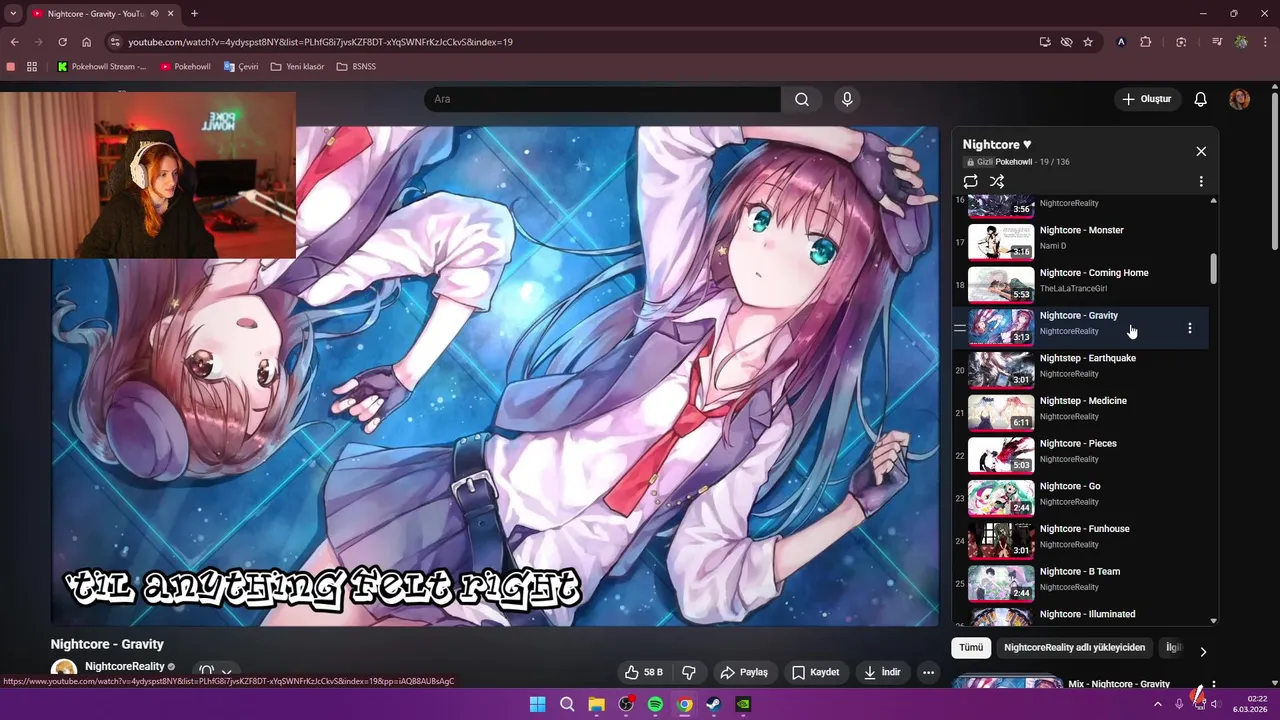Open the YouTube account avatar menu

click(1239, 99)
